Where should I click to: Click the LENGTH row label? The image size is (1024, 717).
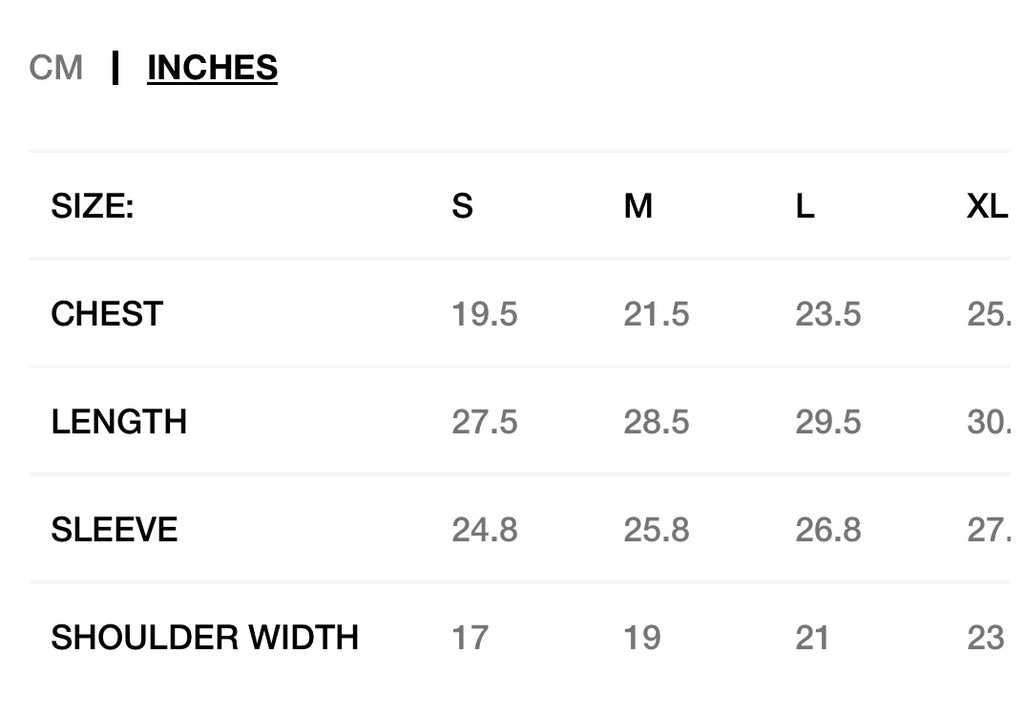point(119,422)
